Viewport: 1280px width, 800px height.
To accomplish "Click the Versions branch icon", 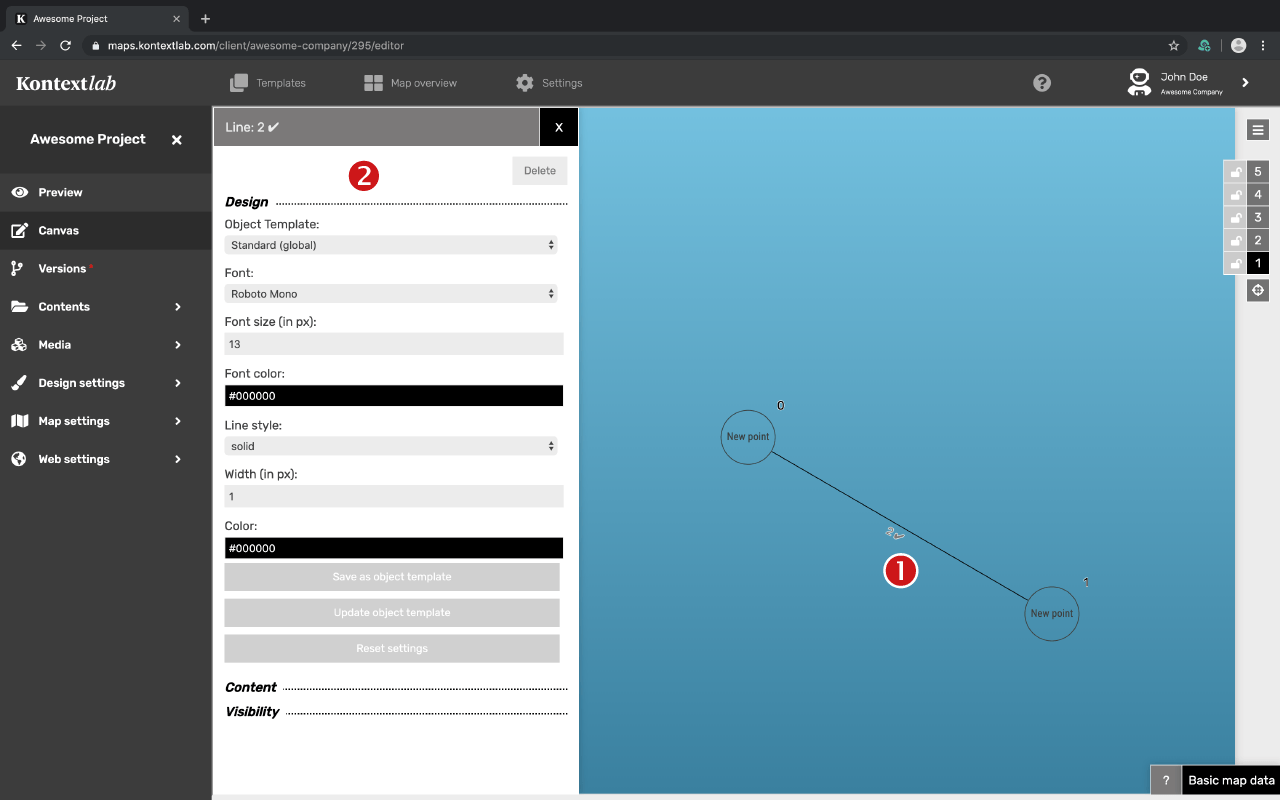I will click(x=17, y=268).
